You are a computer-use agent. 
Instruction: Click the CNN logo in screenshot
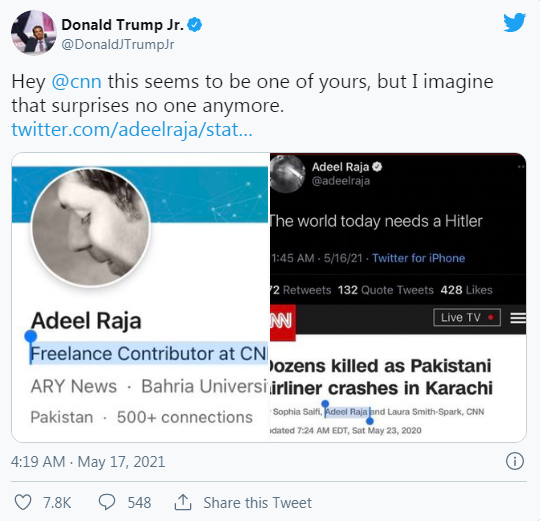click(282, 323)
